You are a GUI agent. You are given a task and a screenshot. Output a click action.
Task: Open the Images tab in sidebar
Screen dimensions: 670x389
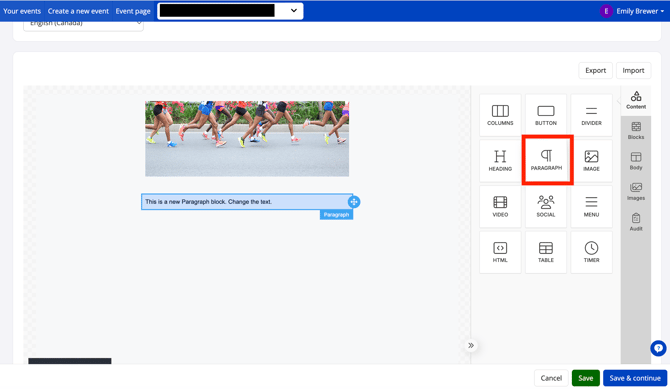click(636, 192)
